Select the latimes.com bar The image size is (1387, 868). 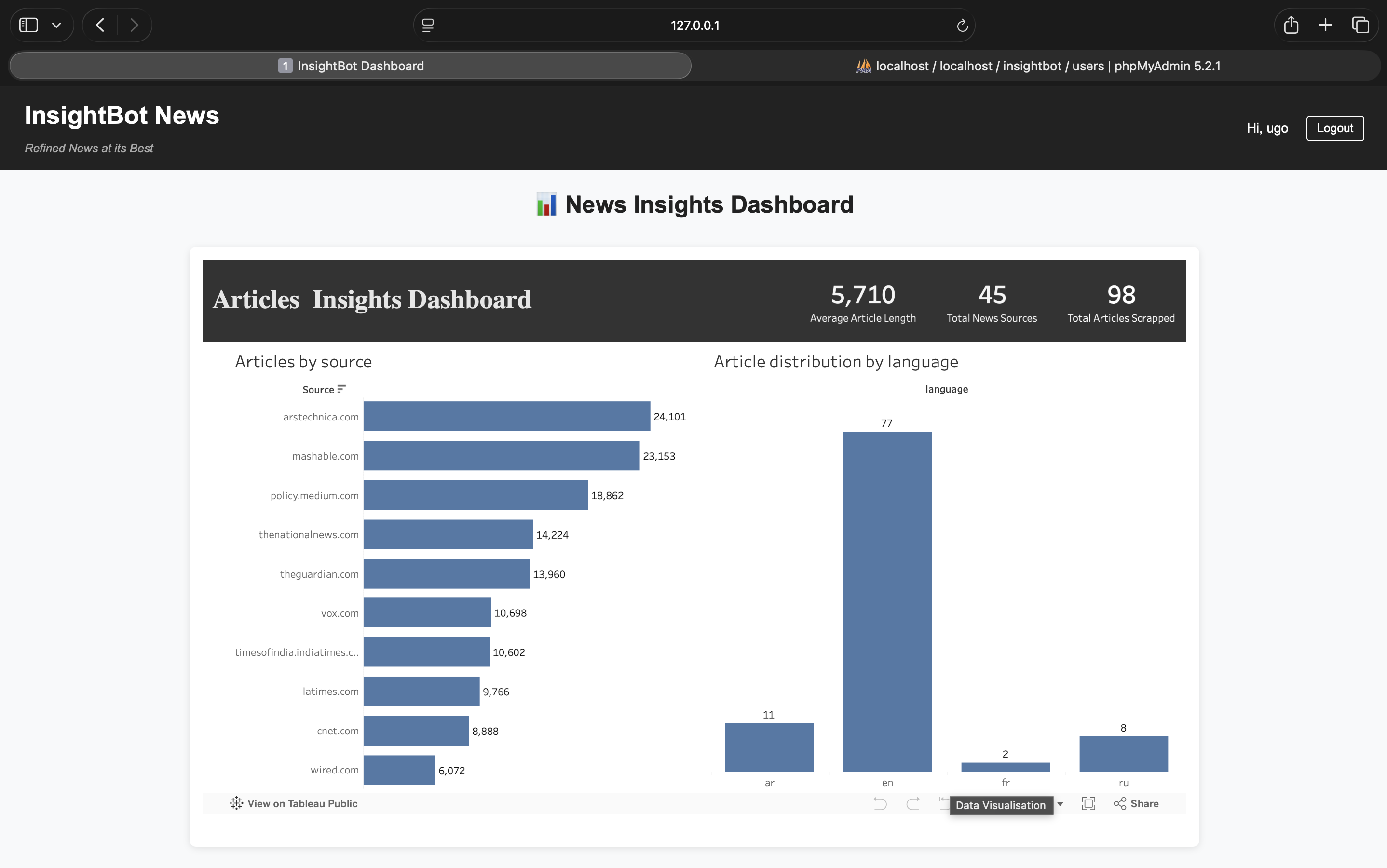422,691
